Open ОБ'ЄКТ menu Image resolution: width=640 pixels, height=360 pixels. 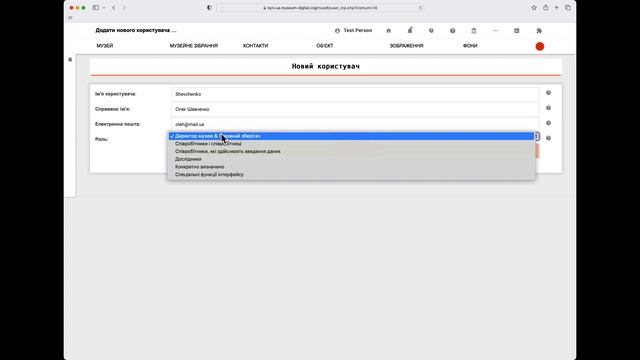click(x=324, y=46)
